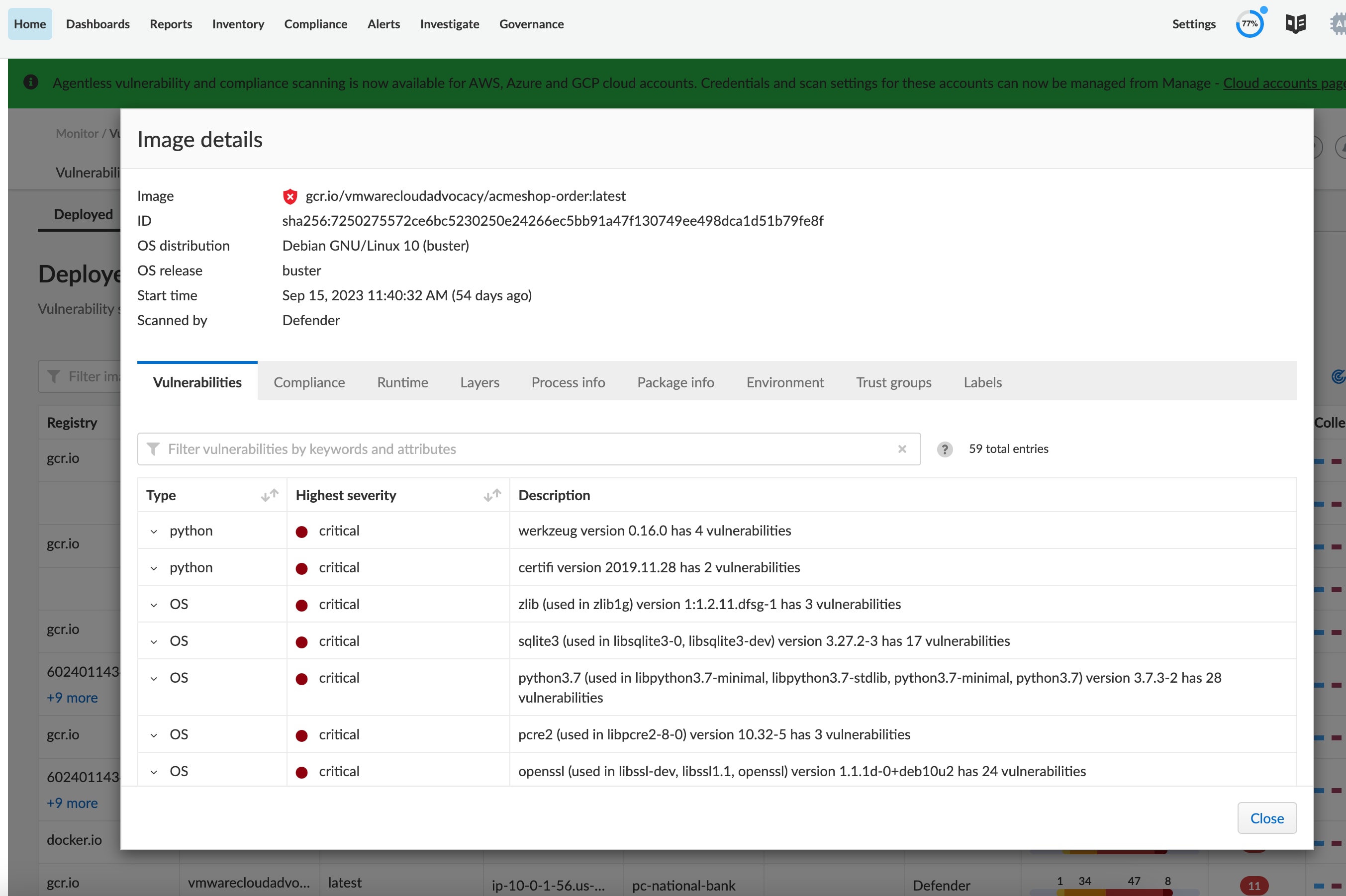
Task: Sort by Type column arrows
Action: [269, 495]
